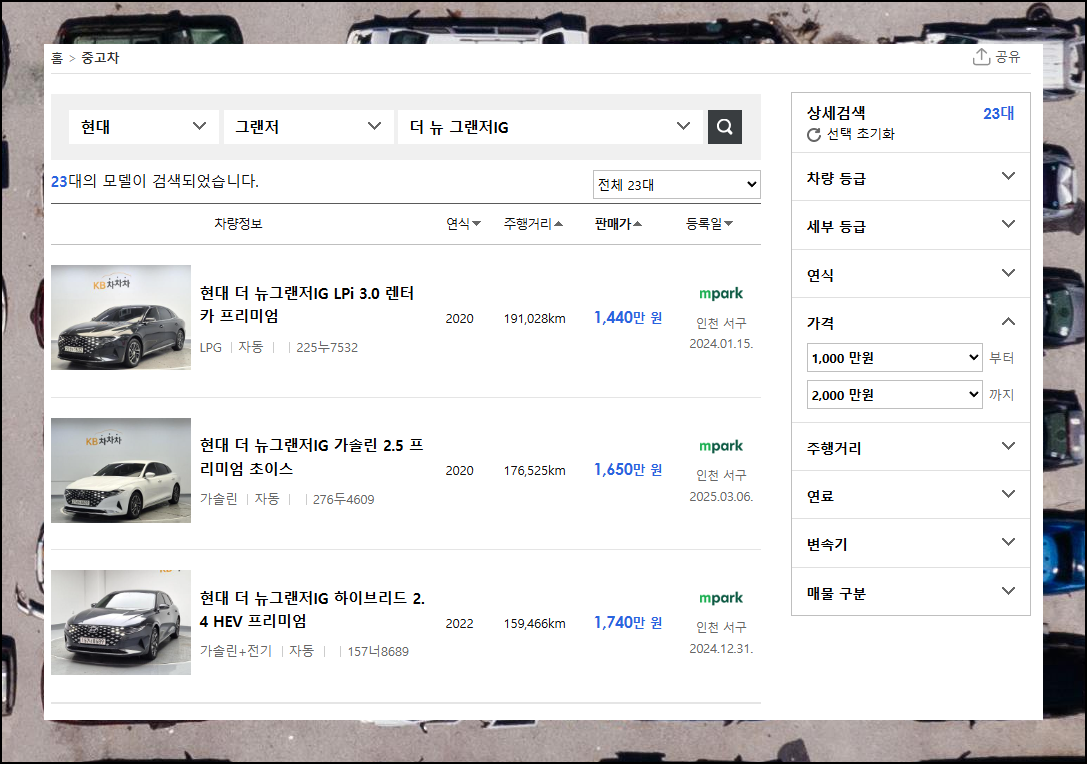Open the gray Grandeur hybrid thumbnail

click(x=121, y=622)
